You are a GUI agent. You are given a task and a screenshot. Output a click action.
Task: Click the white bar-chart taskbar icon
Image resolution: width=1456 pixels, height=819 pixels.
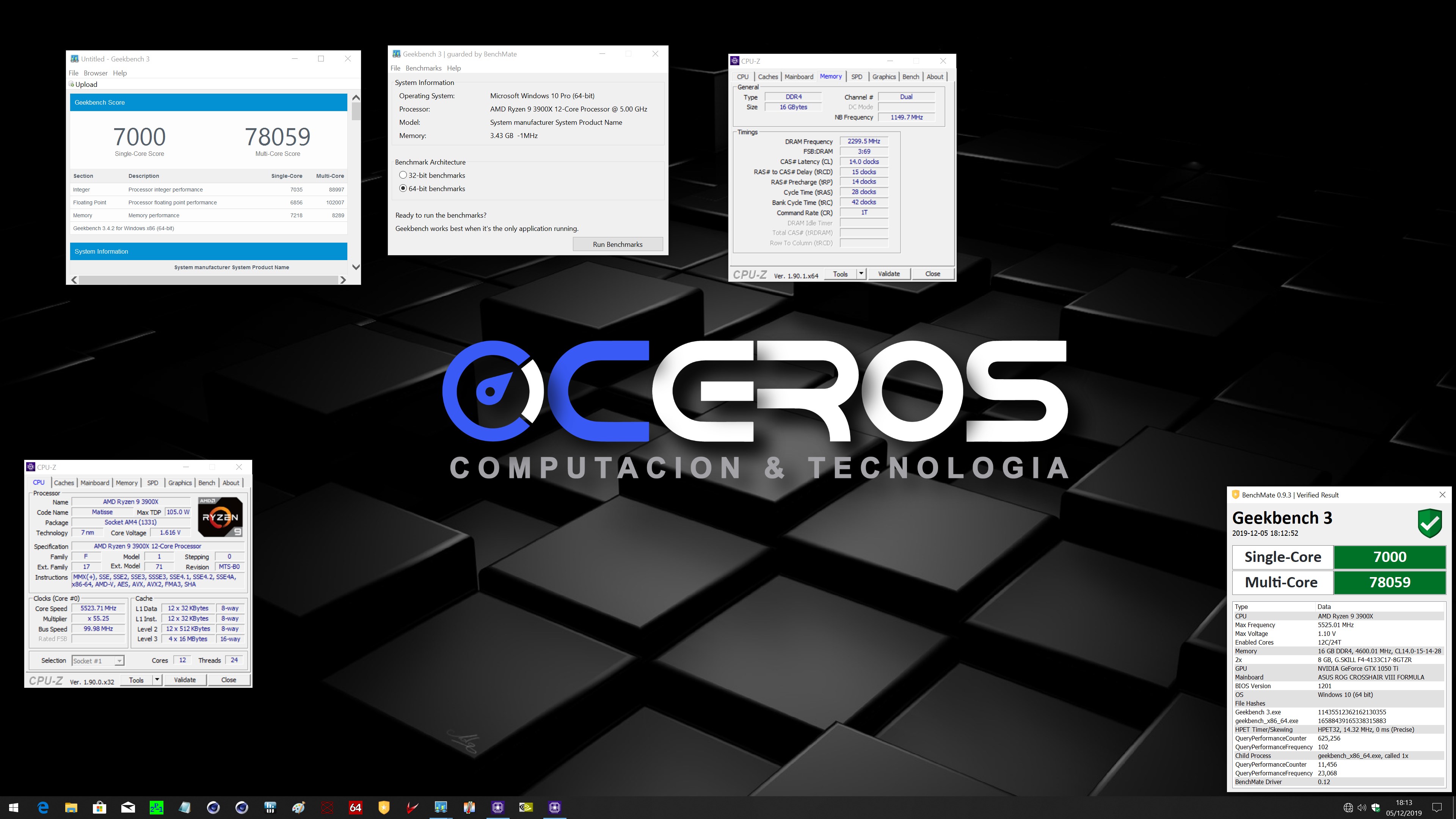(270, 807)
